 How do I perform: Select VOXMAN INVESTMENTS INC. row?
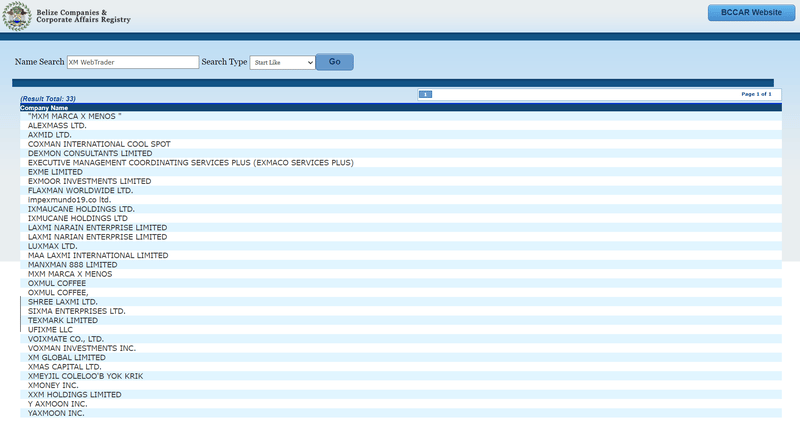pos(401,348)
